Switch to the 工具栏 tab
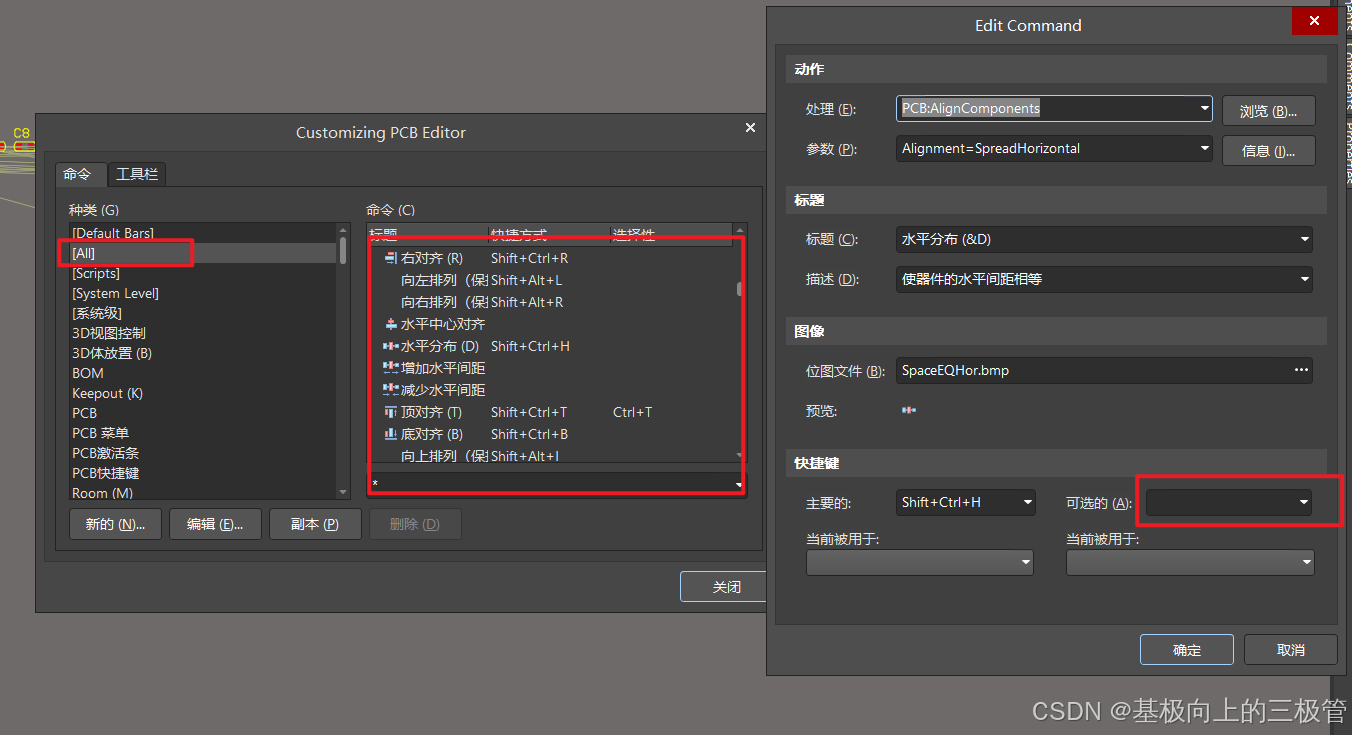This screenshot has height=735, width=1352. (137, 174)
